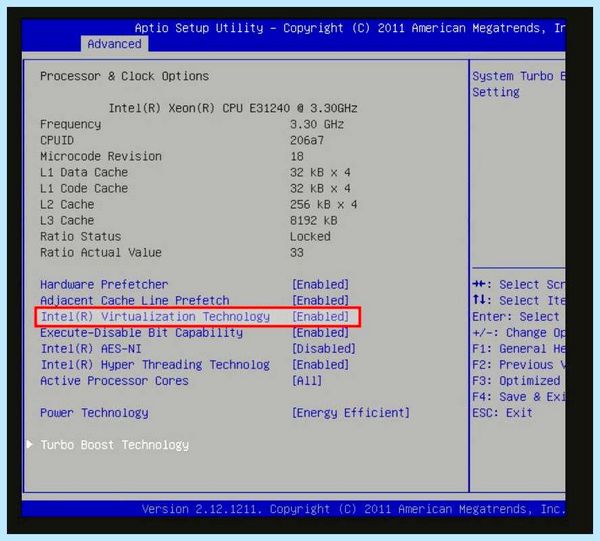Click the left-right arrows Select Screen hint

pyautogui.click(x=518, y=285)
